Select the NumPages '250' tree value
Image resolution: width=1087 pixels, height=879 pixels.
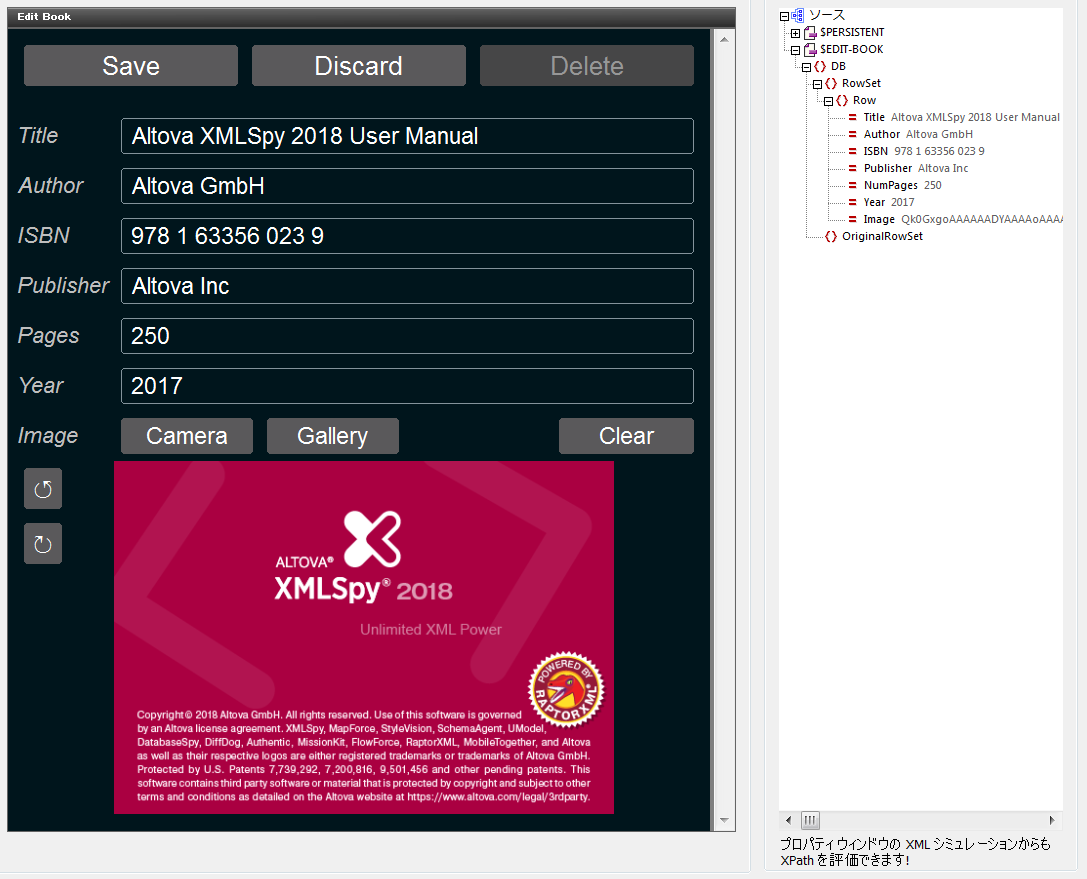point(932,185)
